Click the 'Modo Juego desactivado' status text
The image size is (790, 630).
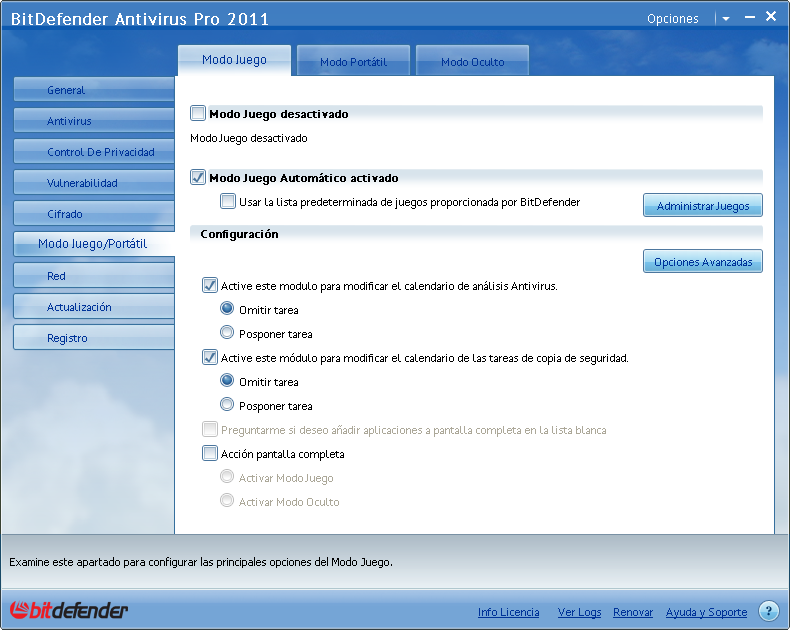[249, 138]
